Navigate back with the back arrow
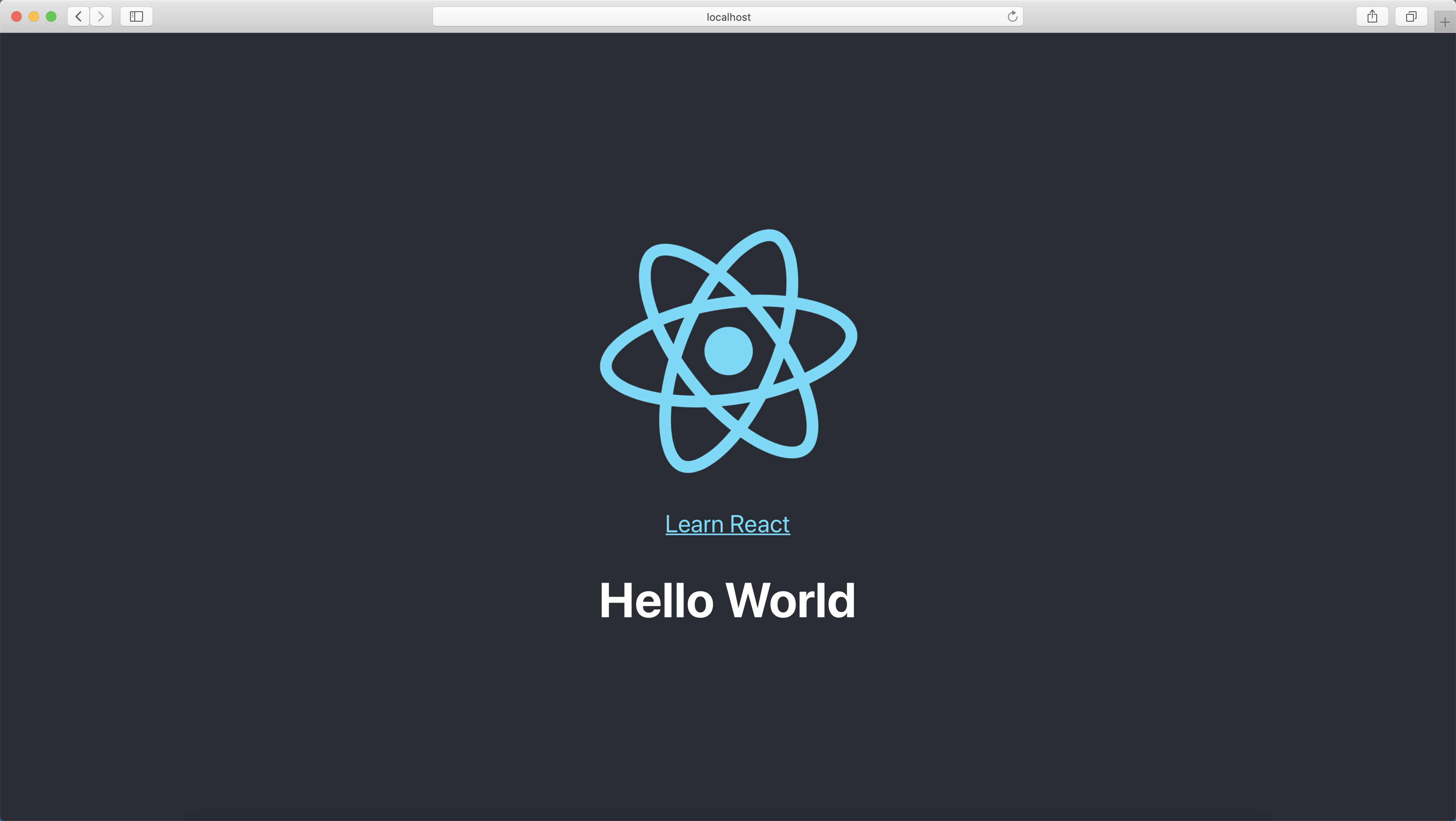Viewport: 1456px width, 821px height. pyautogui.click(x=78, y=16)
